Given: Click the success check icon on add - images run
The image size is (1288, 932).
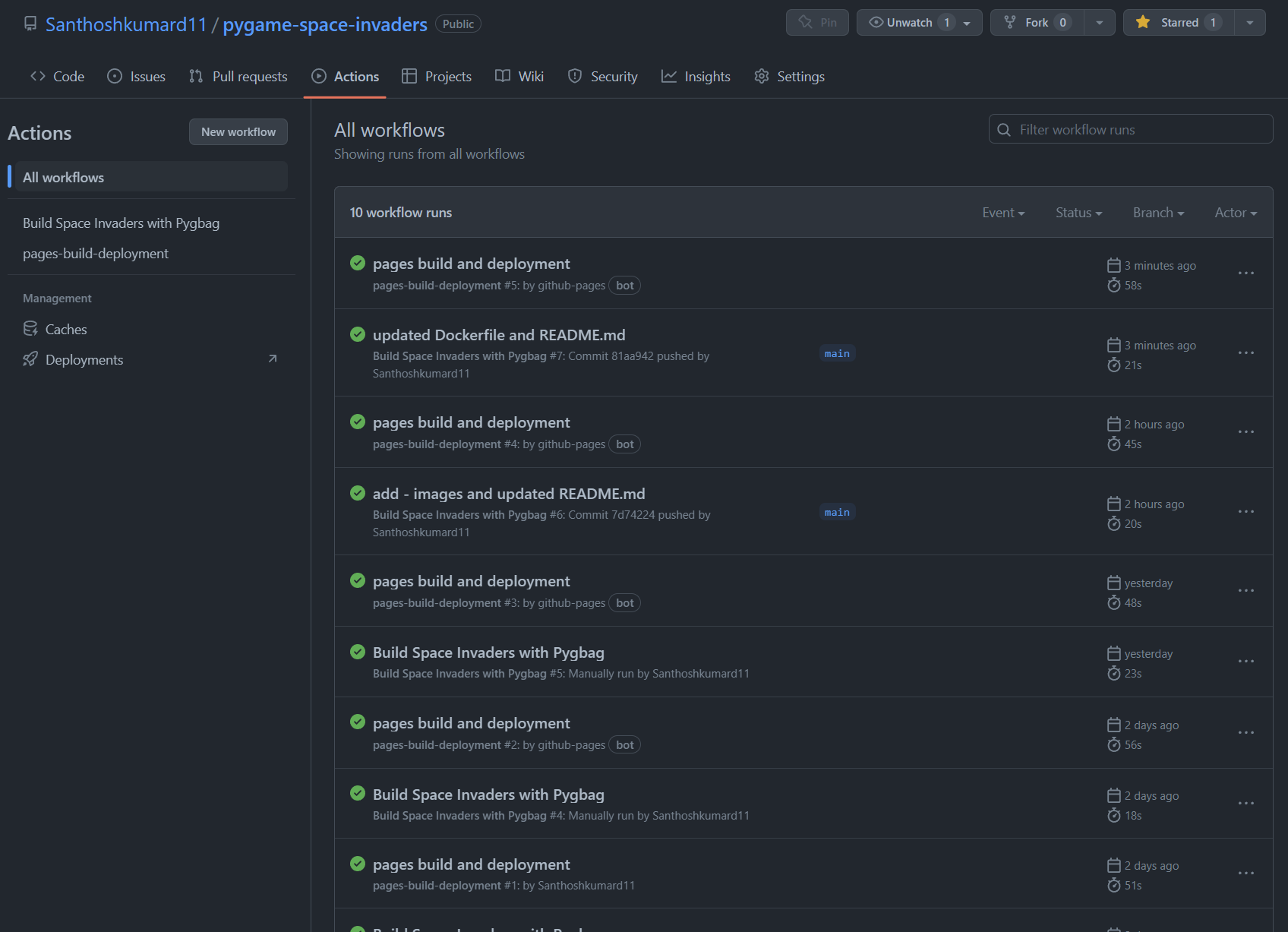Looking at the screenshot, I should (x=358, y=493).
